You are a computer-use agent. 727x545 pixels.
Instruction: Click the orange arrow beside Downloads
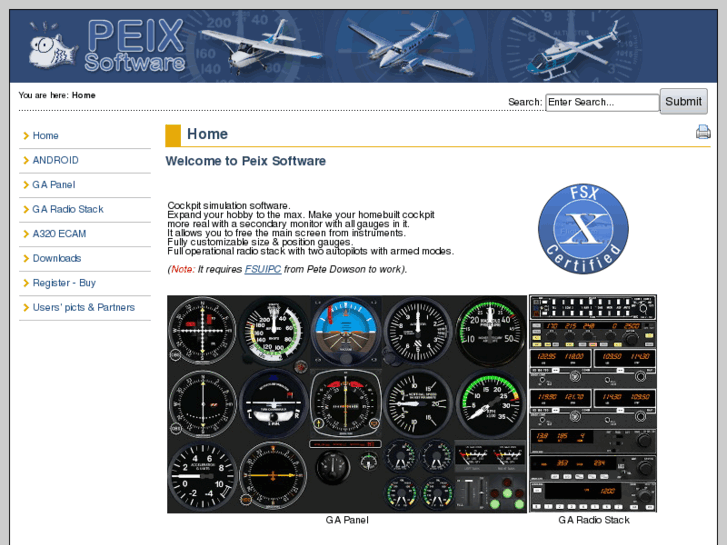(x=26, y=259)
